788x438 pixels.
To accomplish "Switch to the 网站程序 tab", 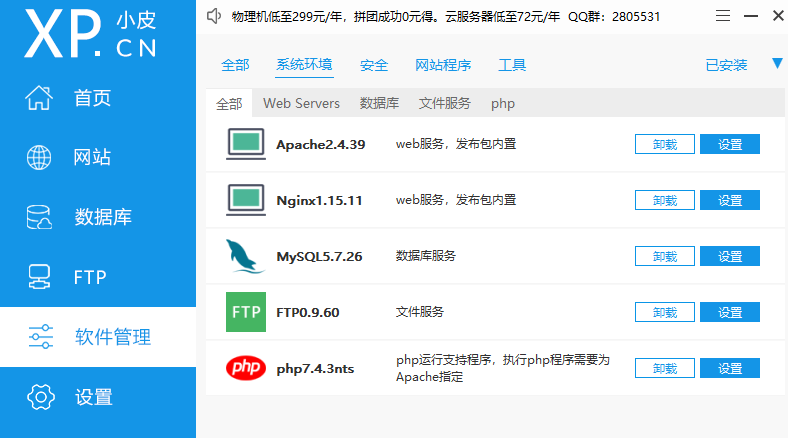I will (x=443, y=65).
